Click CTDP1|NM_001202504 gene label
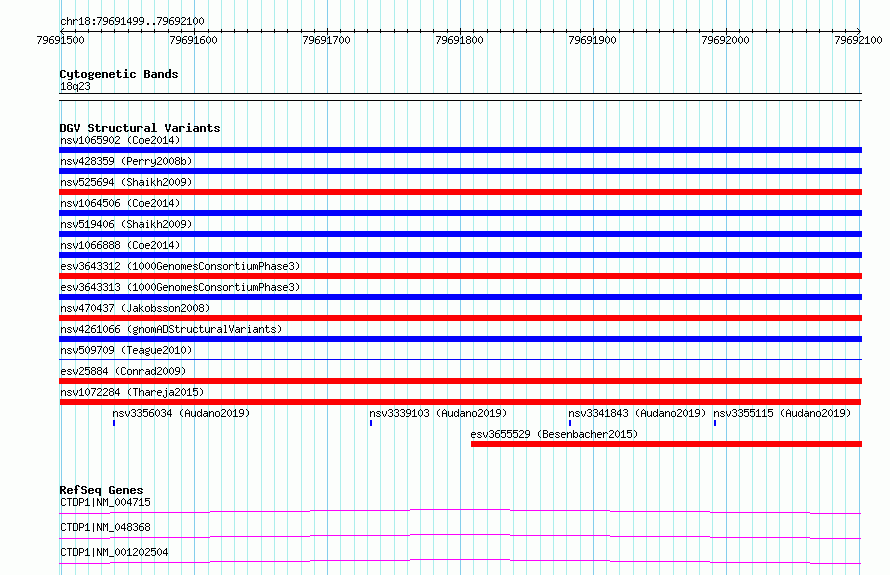Image resolution: width=890 pixels, height=575 pixels. (x=114, y=552)
